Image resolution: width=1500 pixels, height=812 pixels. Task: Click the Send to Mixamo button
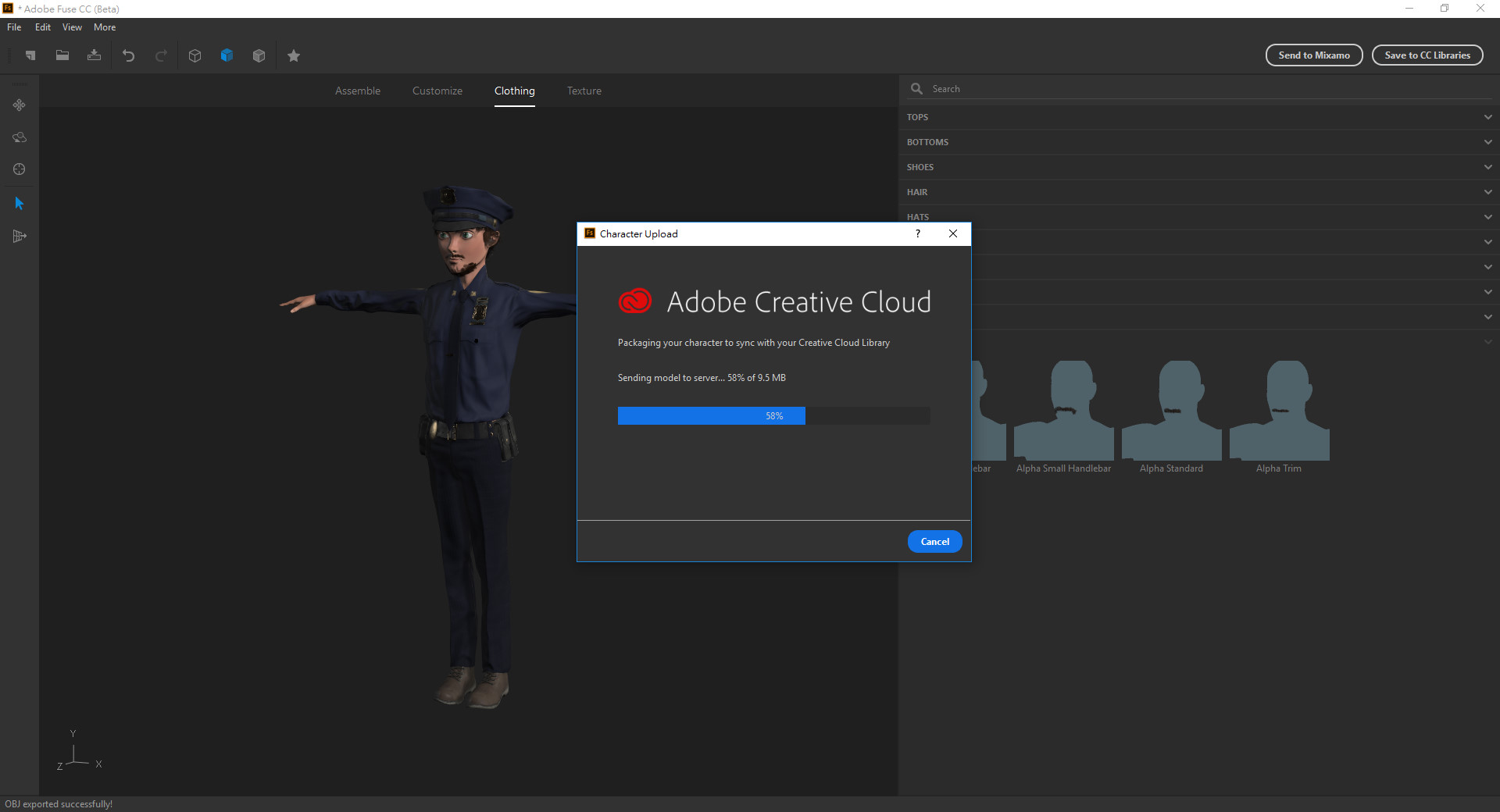(1314, 55)
